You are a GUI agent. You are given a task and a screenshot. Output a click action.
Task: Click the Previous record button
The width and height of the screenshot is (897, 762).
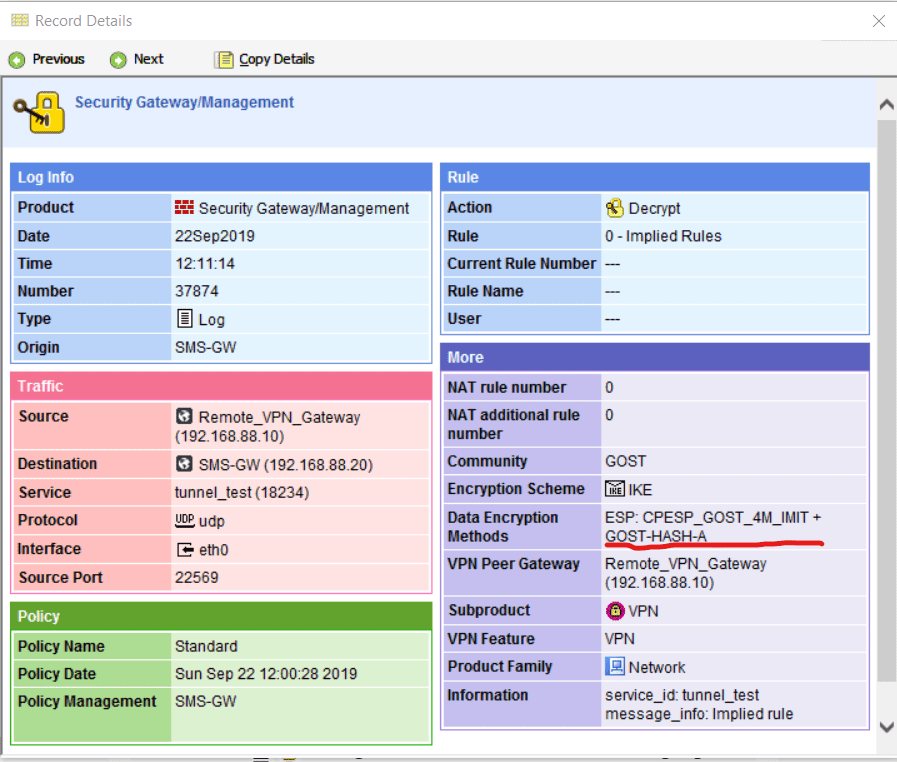coord(47,59)
